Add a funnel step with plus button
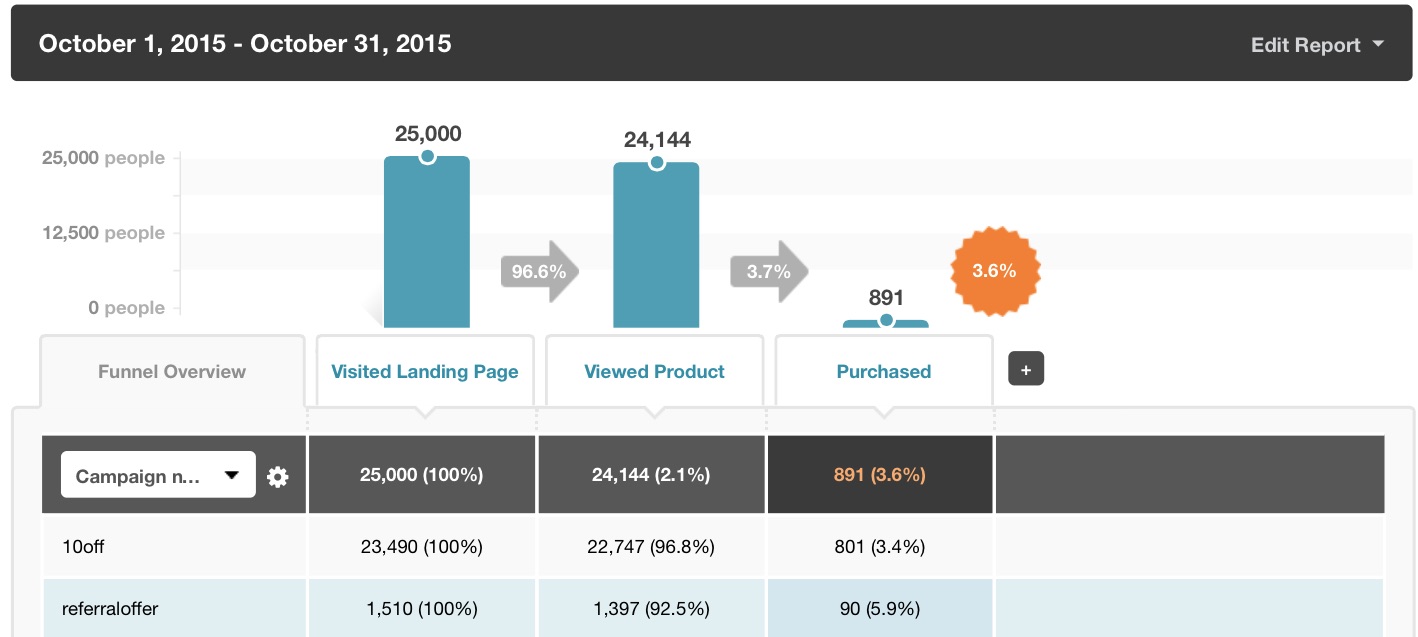Screen dimensions: 1418x637 [1026, 369]
